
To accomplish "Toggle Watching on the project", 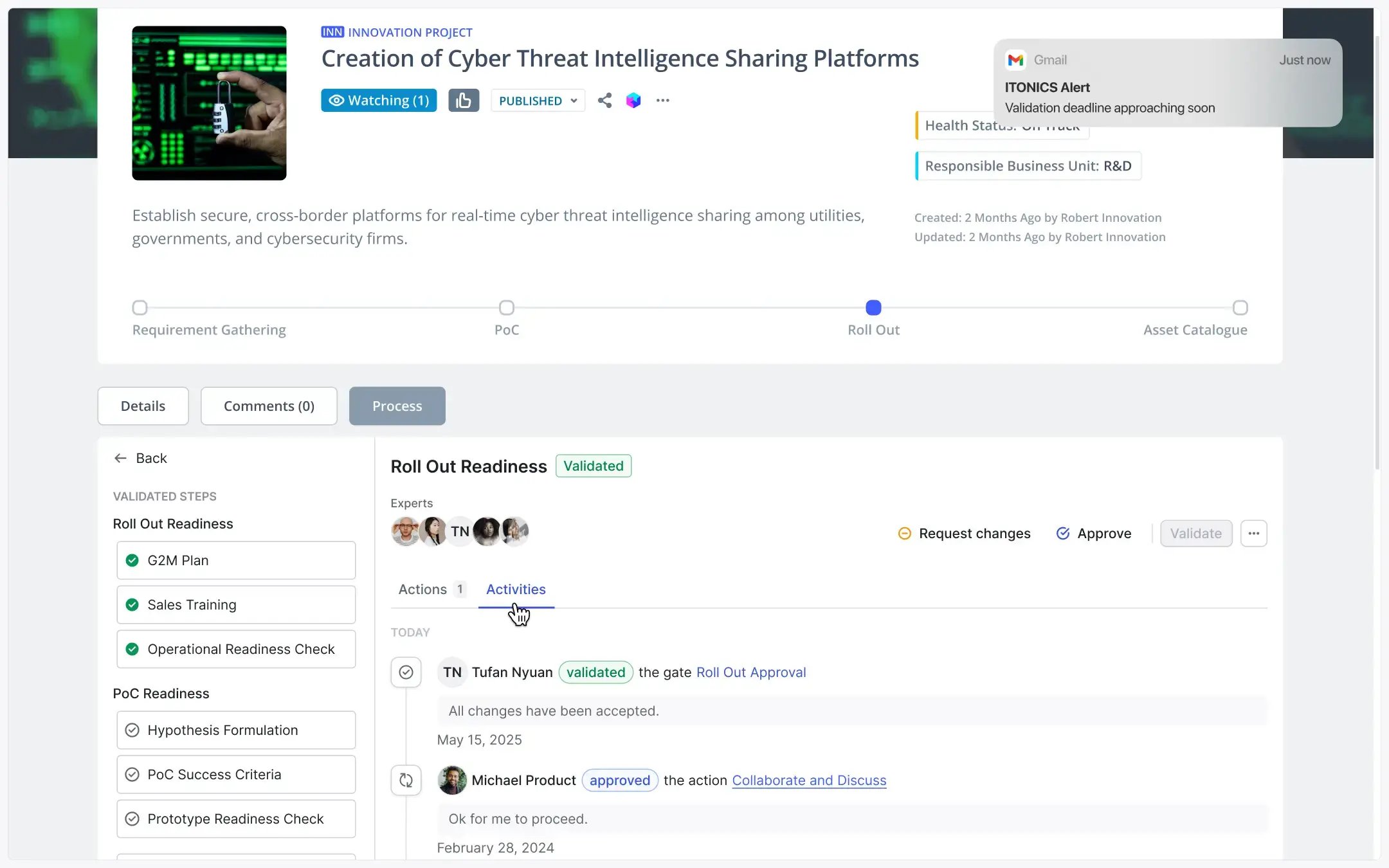I will click(378, 100).
